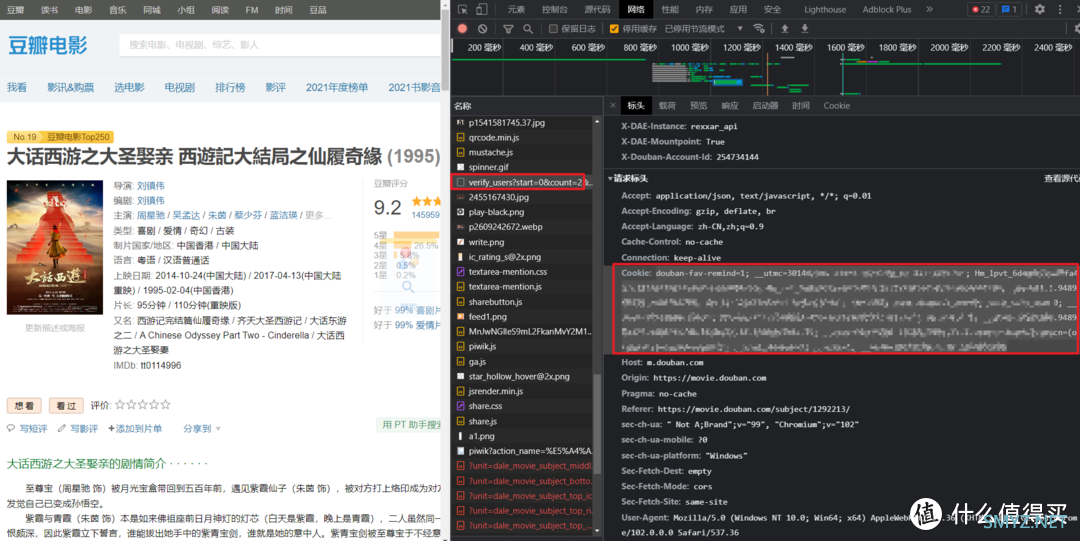This screenshot has height=541, width=1080.
Task: Open DevTools settings gear
Action: point(1039,10)
